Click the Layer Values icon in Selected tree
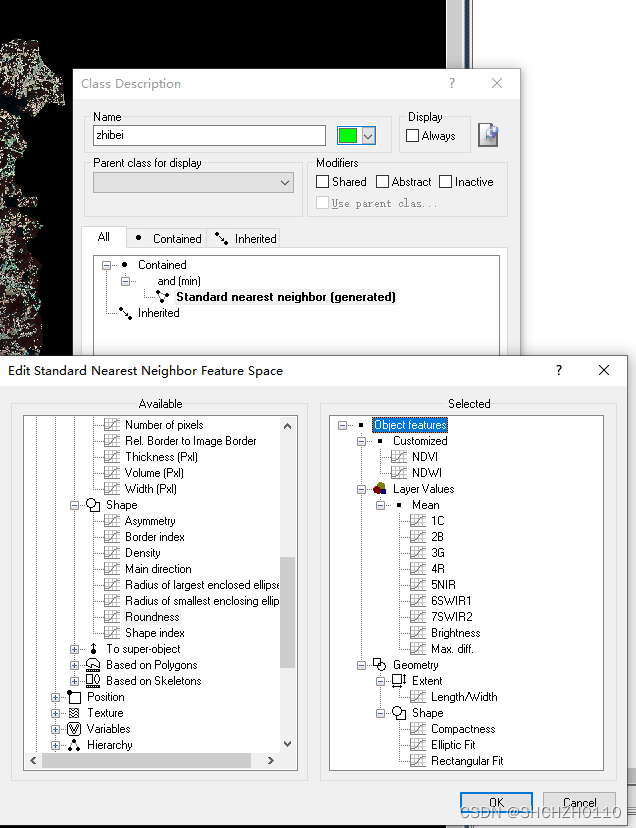 [x=379, y=489]
